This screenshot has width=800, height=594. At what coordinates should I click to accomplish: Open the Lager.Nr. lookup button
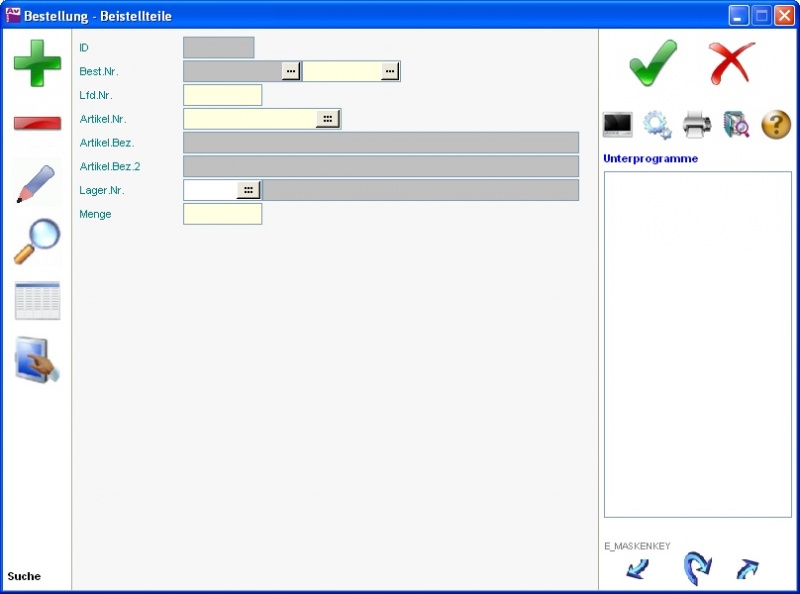(248, 190)
